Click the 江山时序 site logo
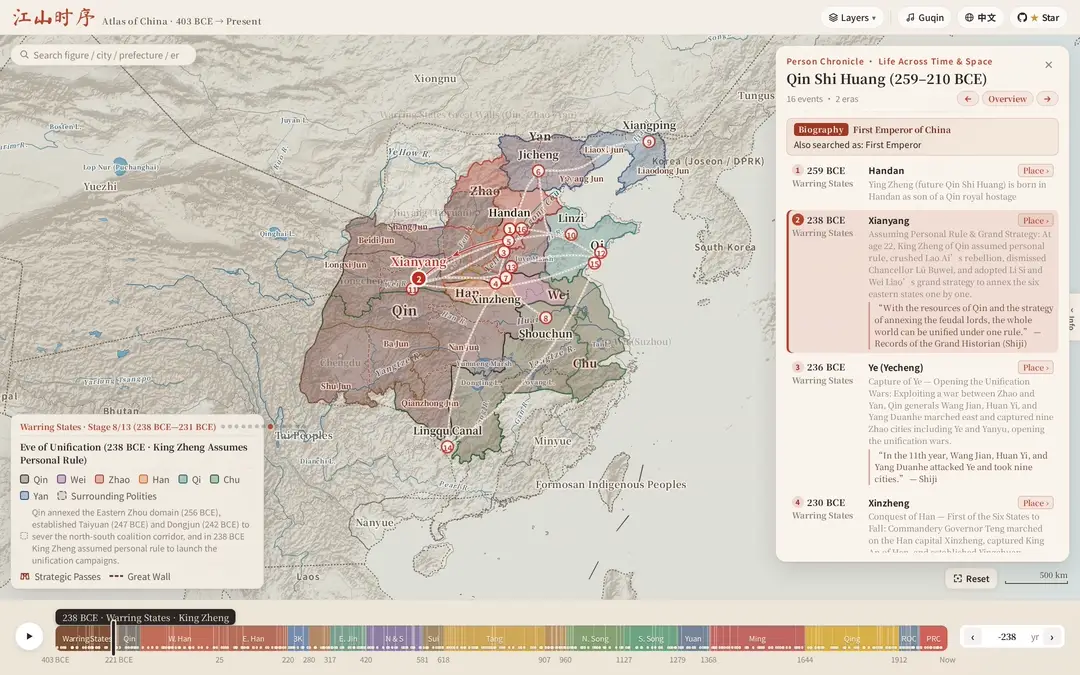The image size is (1080, 675). coord(53,17)
